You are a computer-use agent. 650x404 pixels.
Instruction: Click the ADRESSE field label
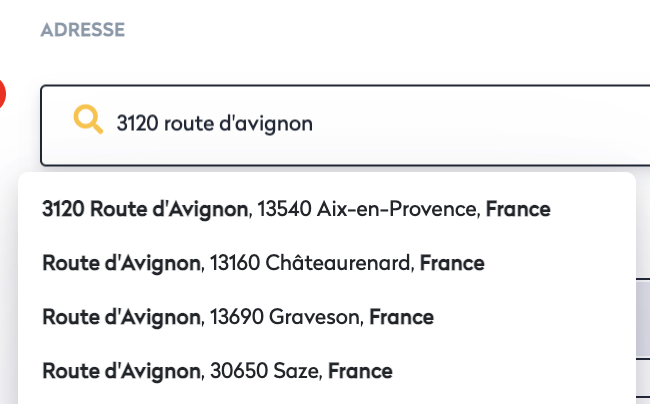[x=82, y=30]
